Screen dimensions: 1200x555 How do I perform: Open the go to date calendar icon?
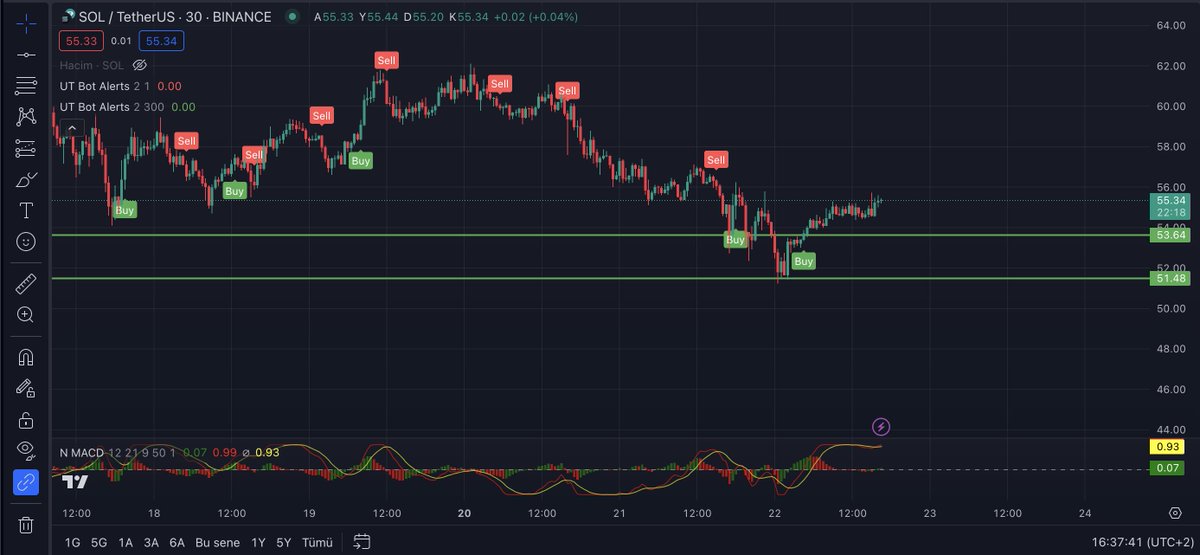coord(362,541)
